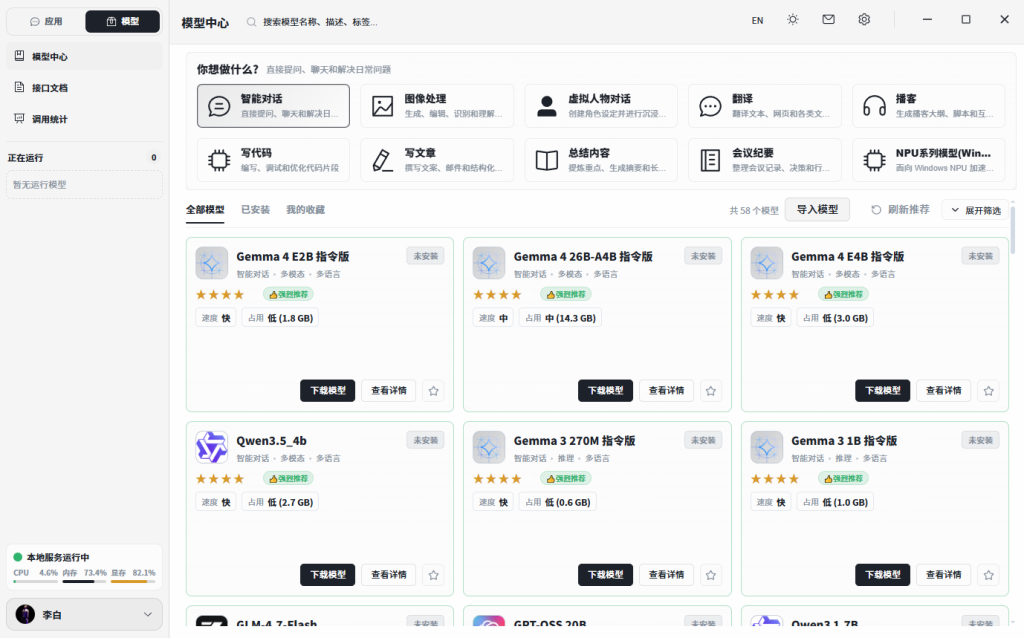This screenshot has height=638, width=1024.
Task: Click the search magnifier icon
Action: (251, 22)
